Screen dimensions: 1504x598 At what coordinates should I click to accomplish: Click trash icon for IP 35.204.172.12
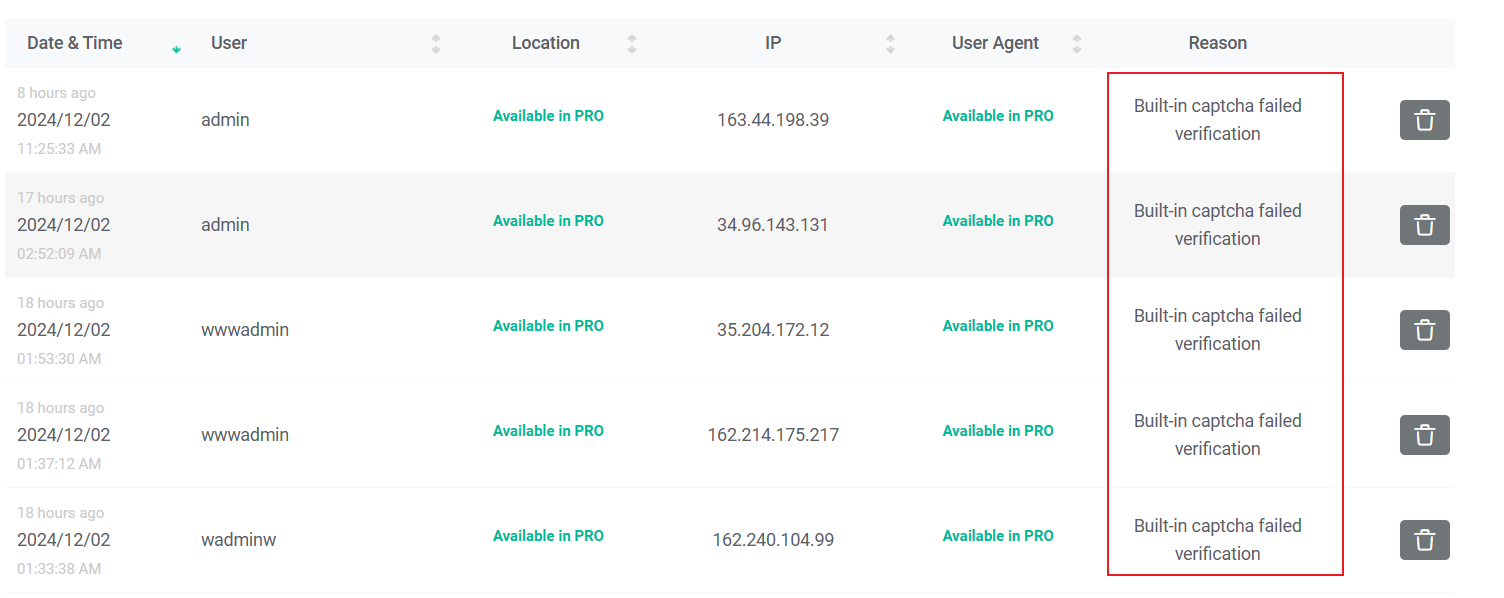tap(1424, 330)
